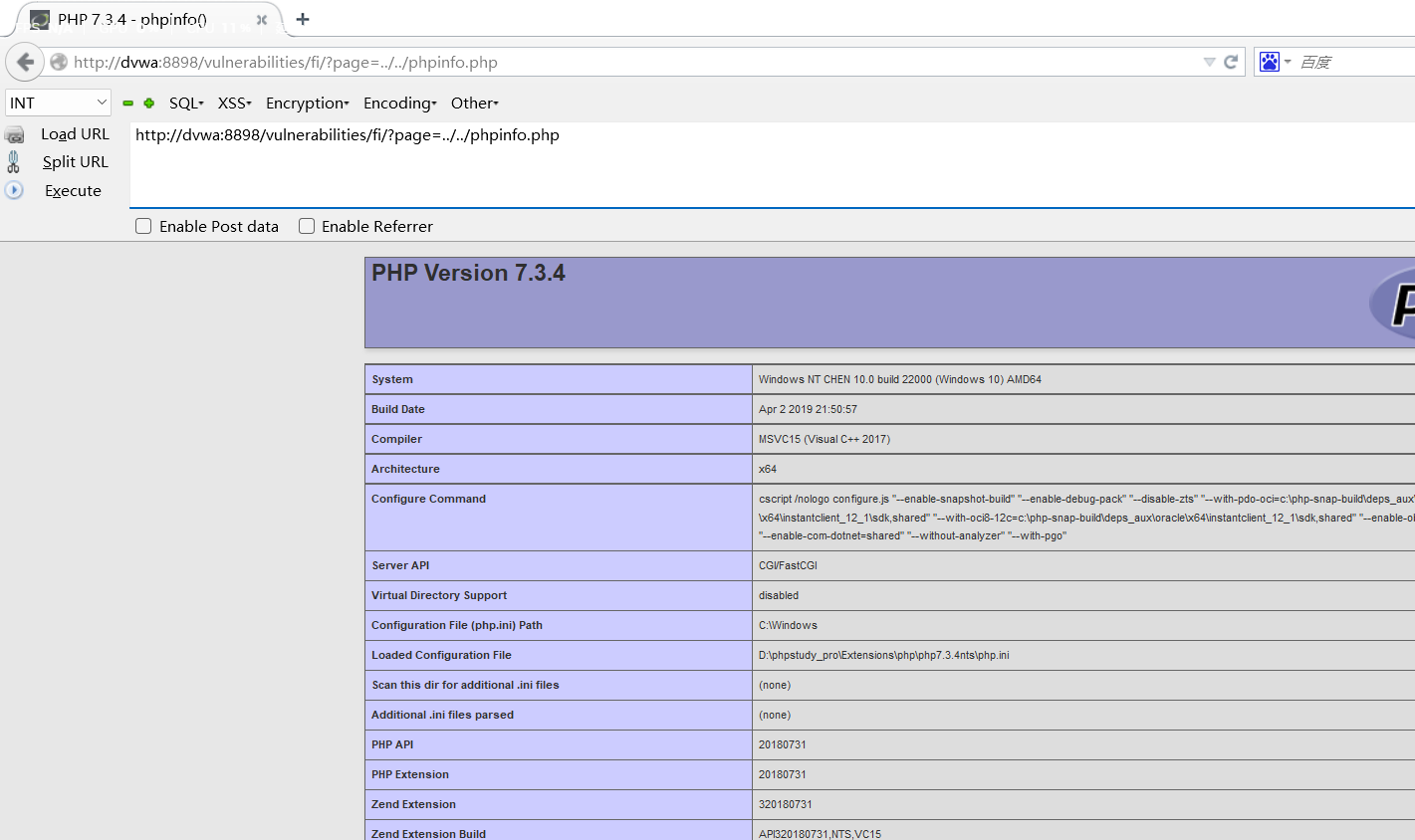Click the Split URL button label

(x=75, y=161)
